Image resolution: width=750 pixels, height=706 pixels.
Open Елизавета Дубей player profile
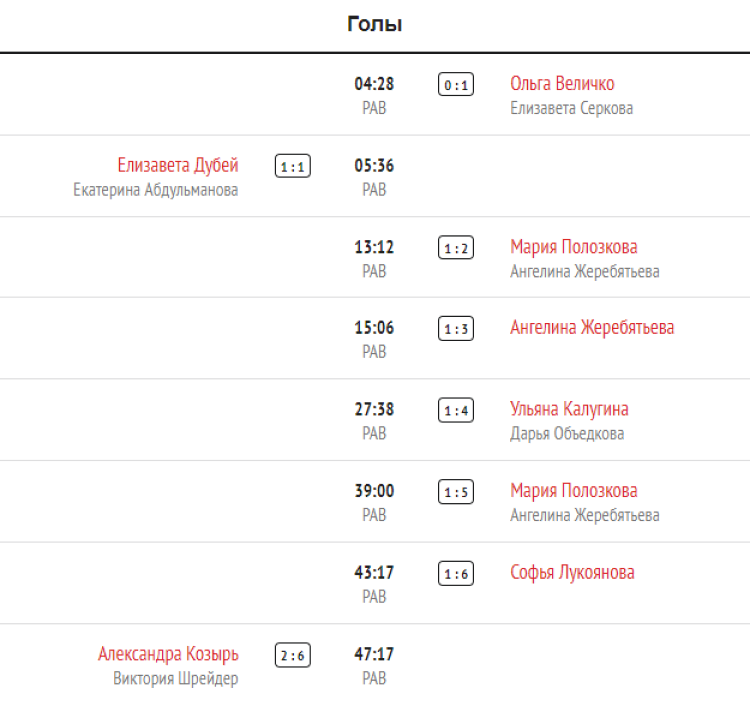178,166
